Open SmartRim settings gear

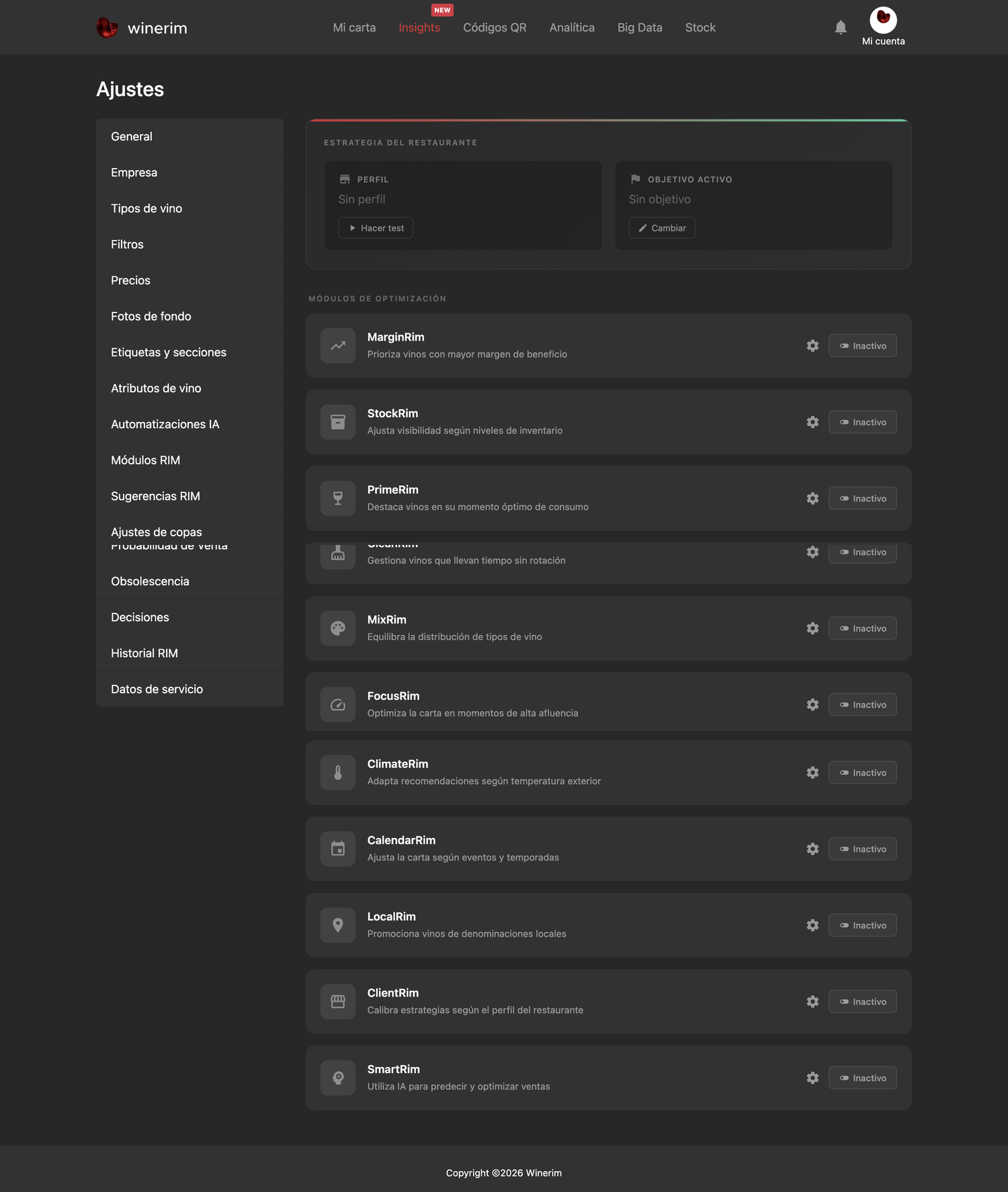(x=812, y=1078)
